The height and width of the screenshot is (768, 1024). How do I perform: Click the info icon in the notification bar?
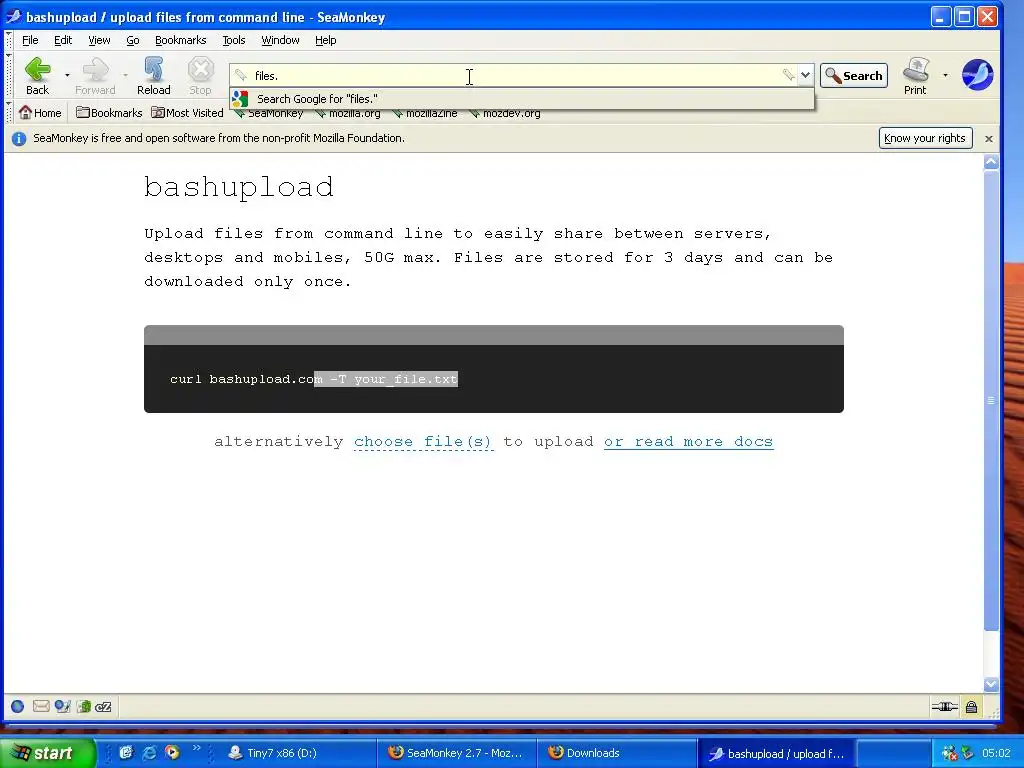coord(19,138)
